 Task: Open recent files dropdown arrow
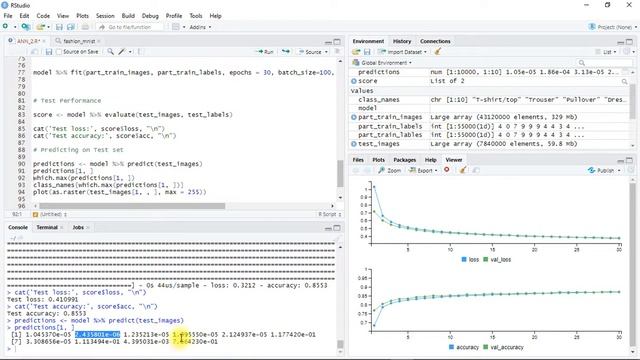coord(49,27)
